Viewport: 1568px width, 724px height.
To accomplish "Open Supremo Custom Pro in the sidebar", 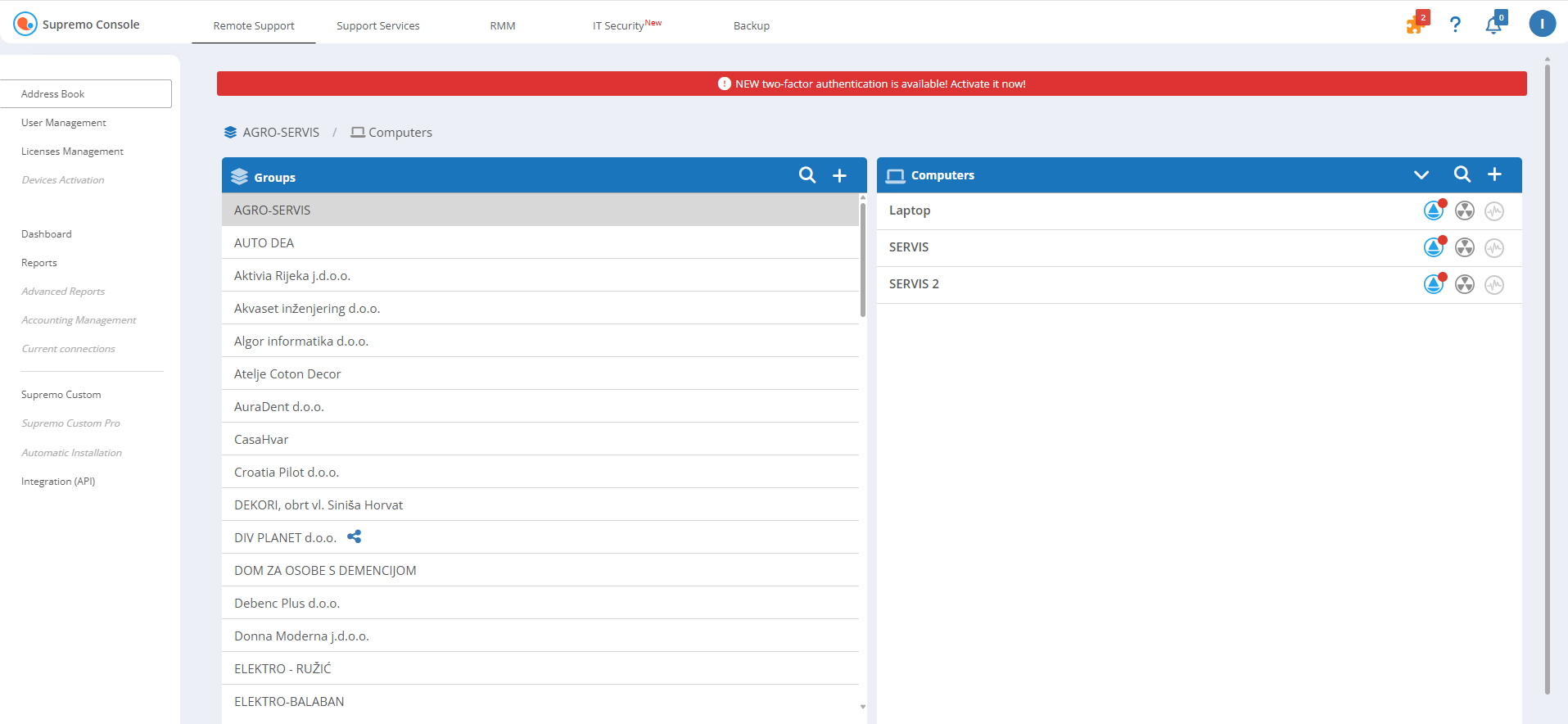I will coord(70,423).
